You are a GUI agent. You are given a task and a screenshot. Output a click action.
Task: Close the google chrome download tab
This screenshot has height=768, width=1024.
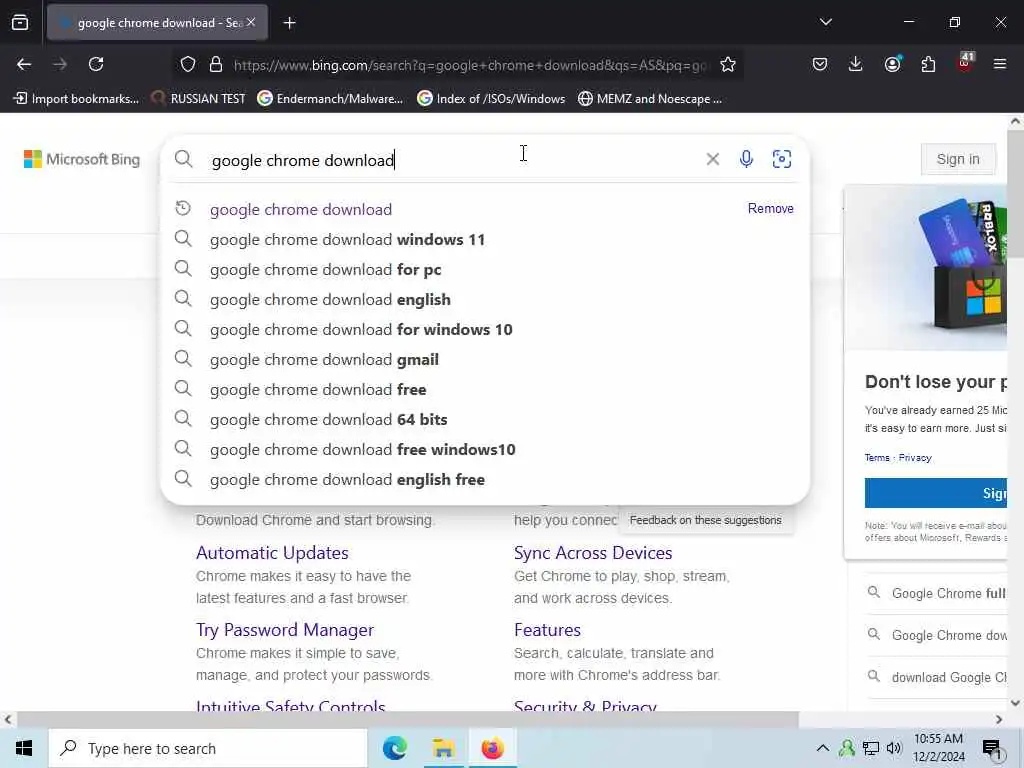pos(251,22)
